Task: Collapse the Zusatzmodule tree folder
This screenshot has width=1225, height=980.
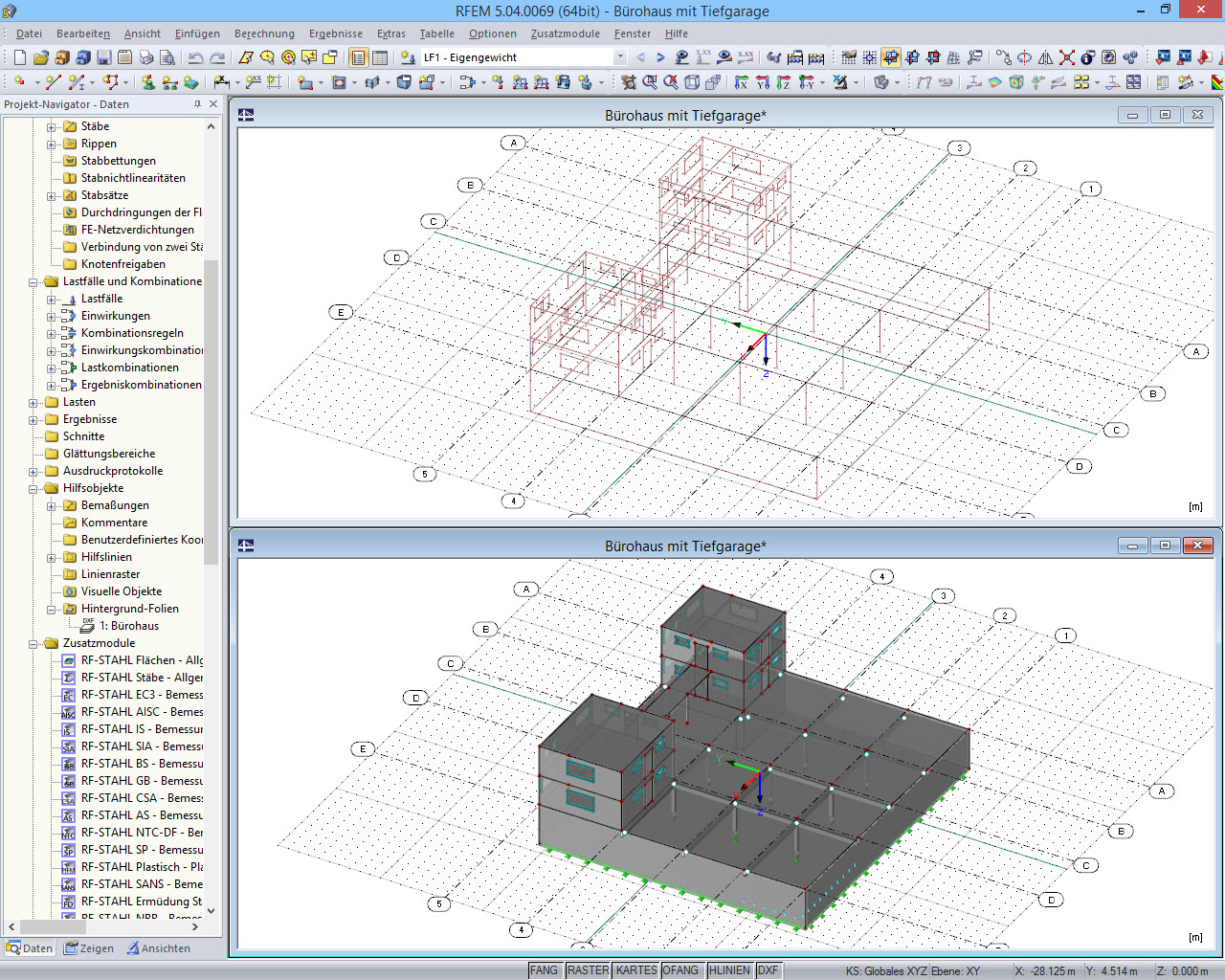Action: click(33, 644)
